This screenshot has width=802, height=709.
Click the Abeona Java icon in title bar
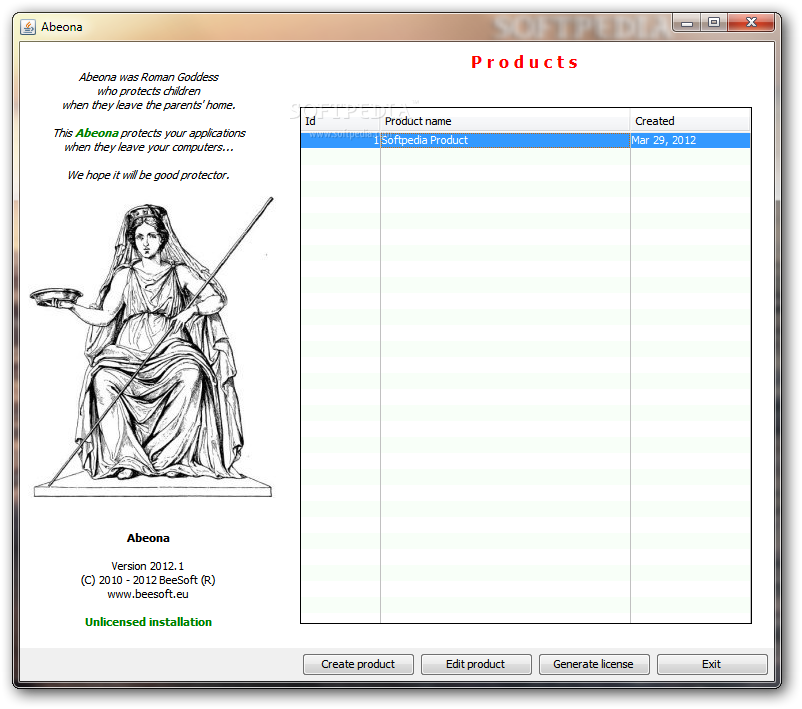coord(28,27)
